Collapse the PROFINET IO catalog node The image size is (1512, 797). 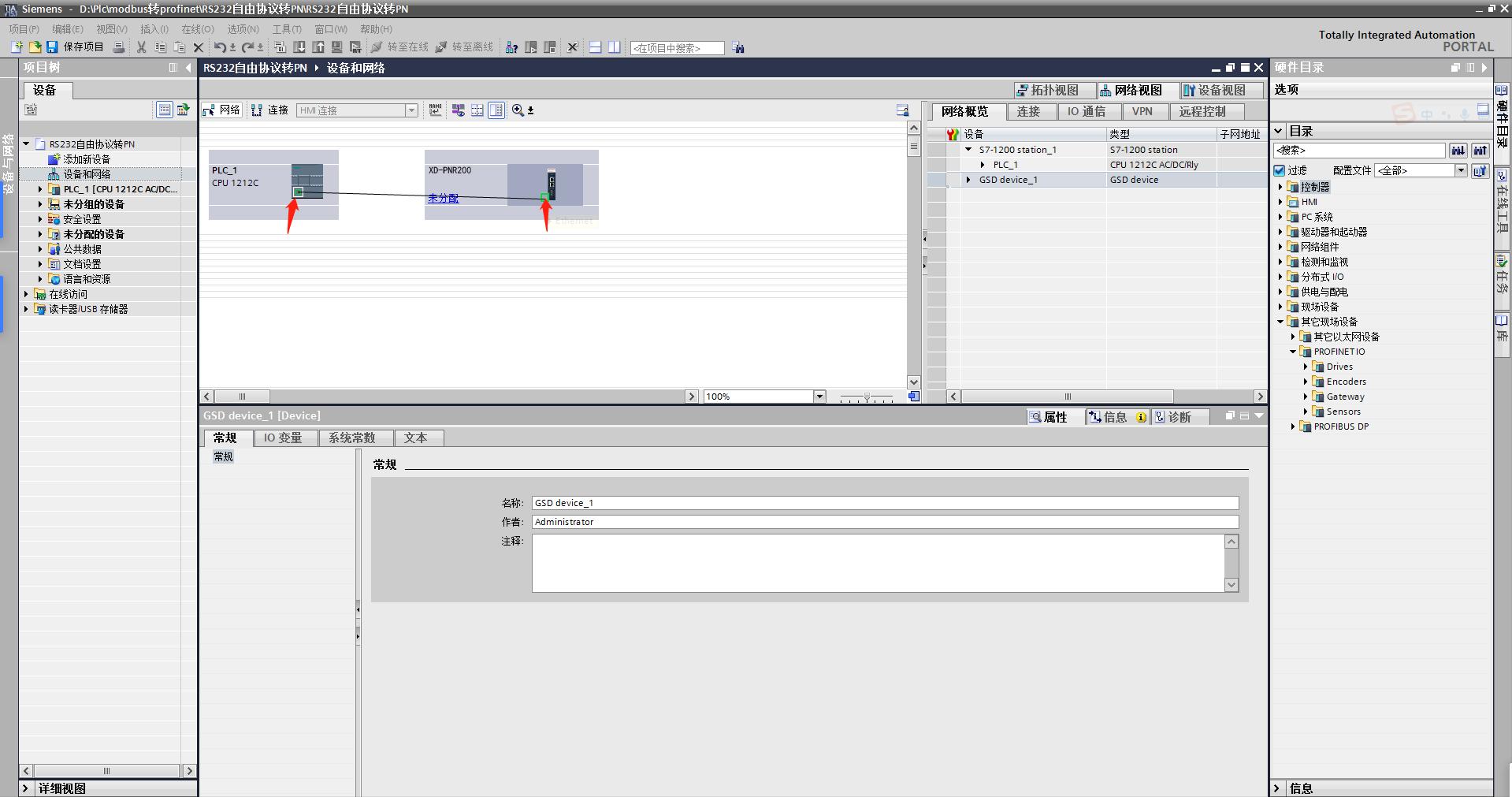(x=1293, y=352)
